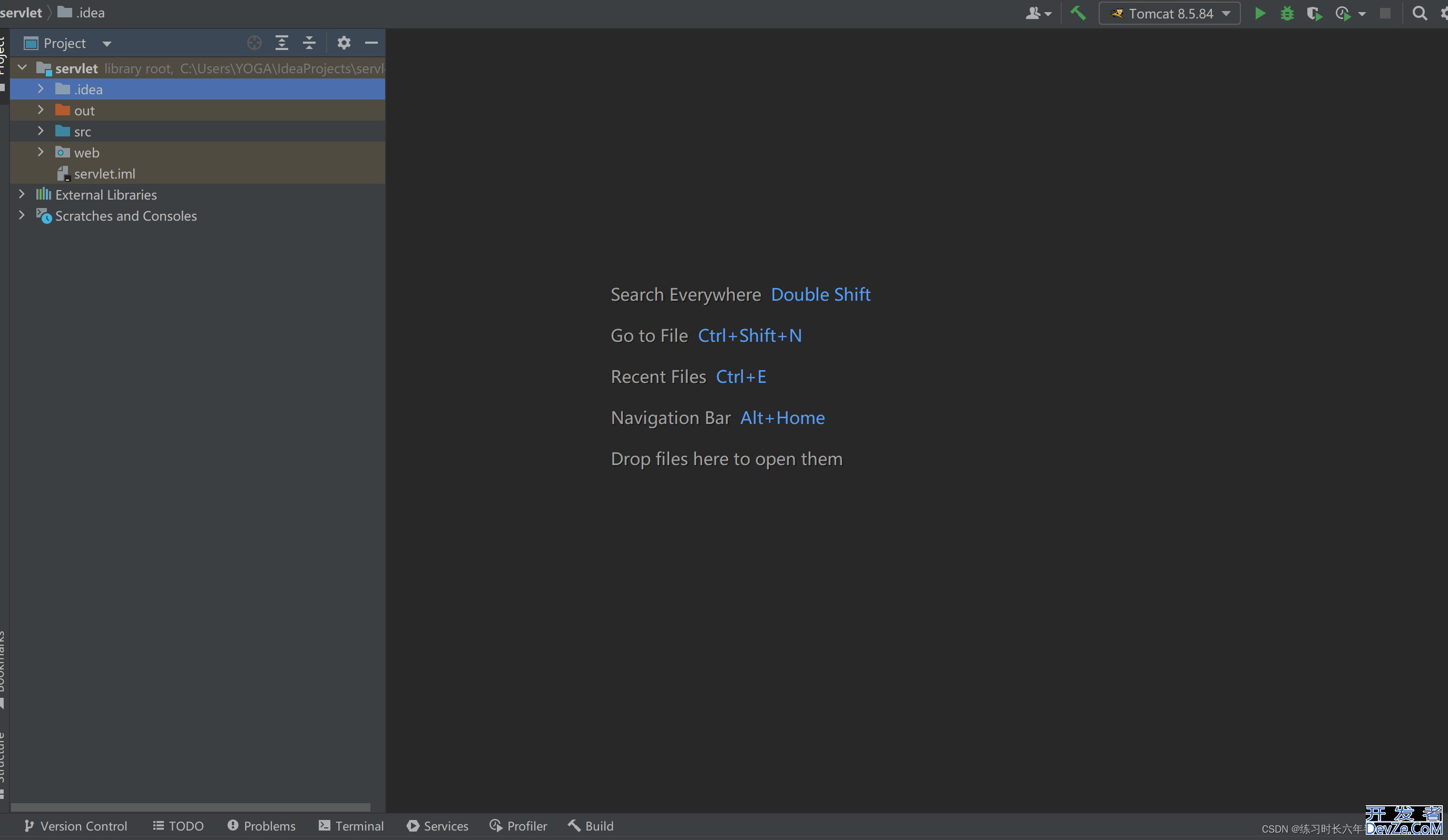Expand the src folder
Screen dimensions: 1448x840
pyautogui.click(x=41, y=131)
